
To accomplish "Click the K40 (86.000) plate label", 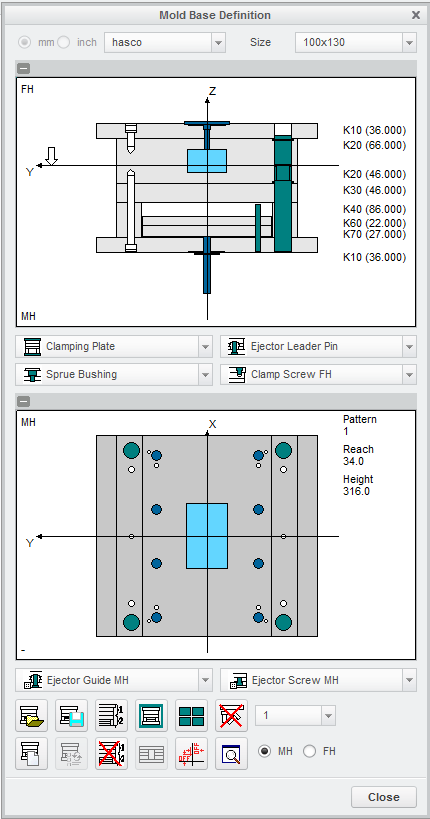I will [374, 209].
